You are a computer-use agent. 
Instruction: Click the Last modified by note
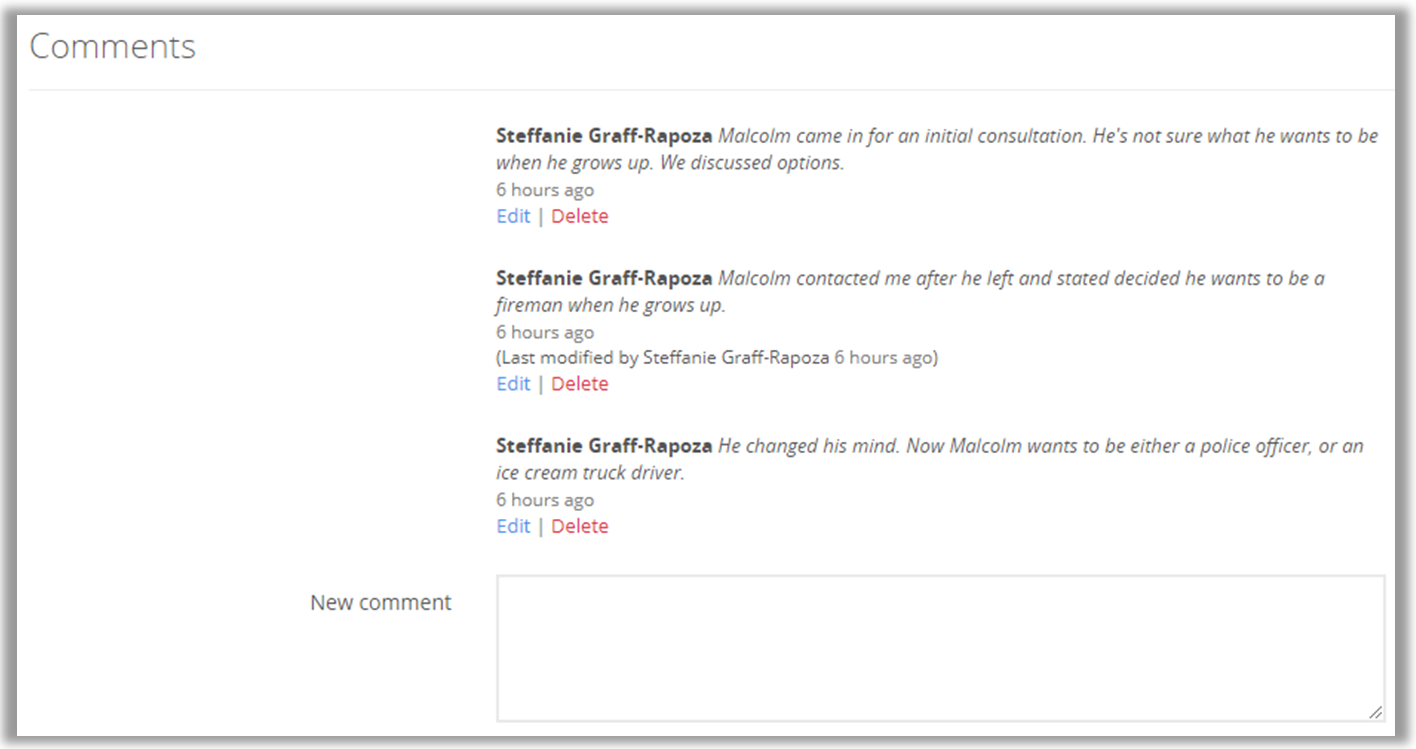[717, 357]
